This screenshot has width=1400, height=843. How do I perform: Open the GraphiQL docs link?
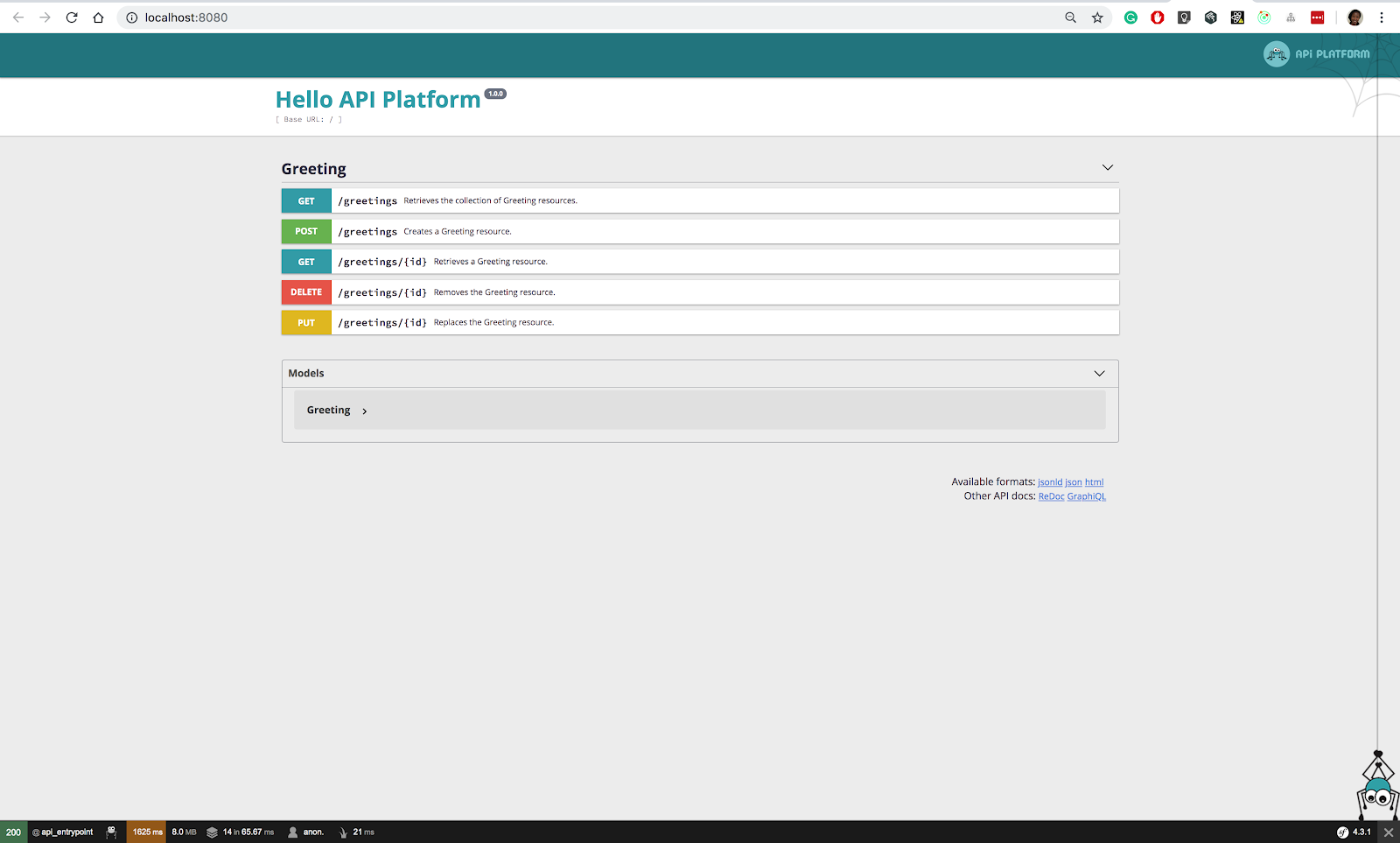1086,496
